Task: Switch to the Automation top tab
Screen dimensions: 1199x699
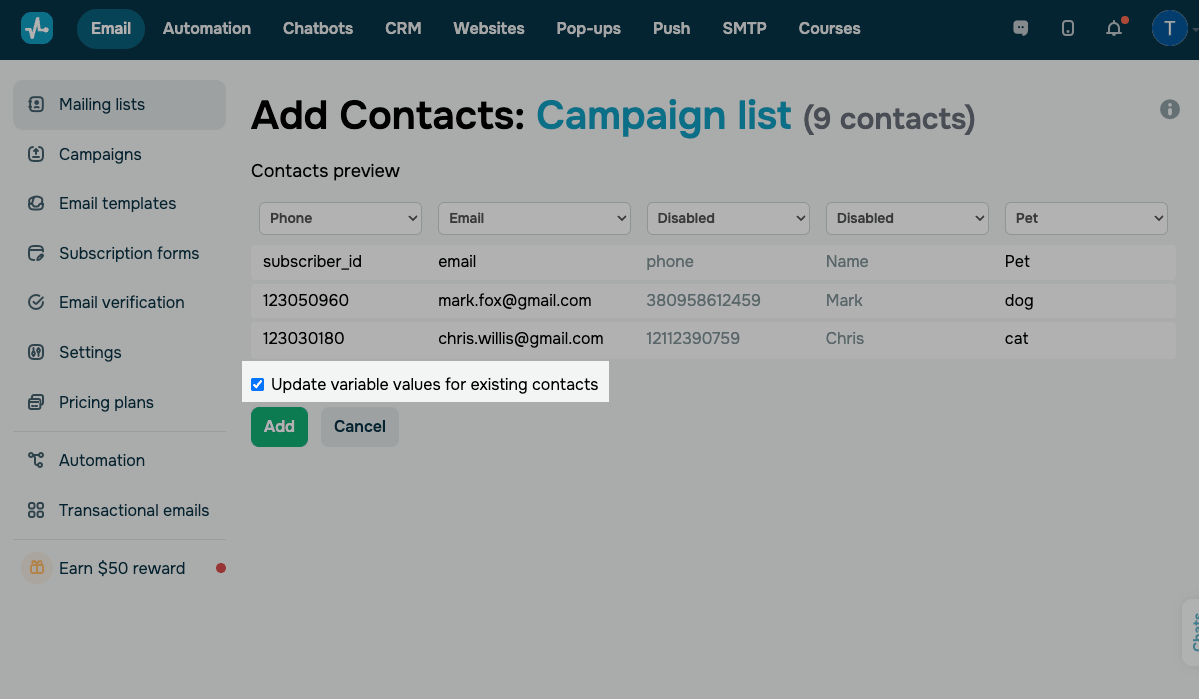Action: pos(207,28)
